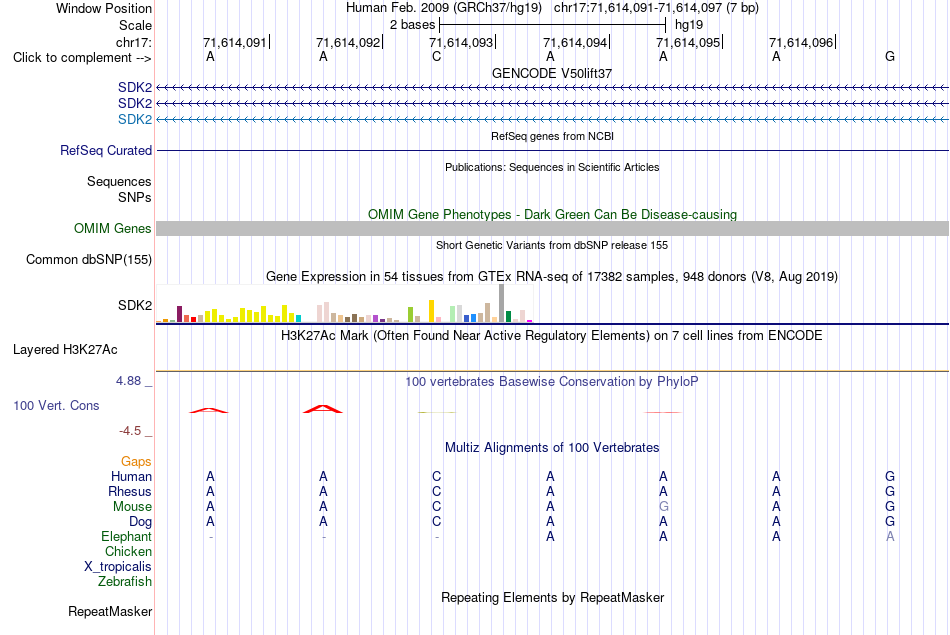Click the -4.5 conservation lower scale value
This screenshot has width=950, height=635.
(x=130, y=431)
